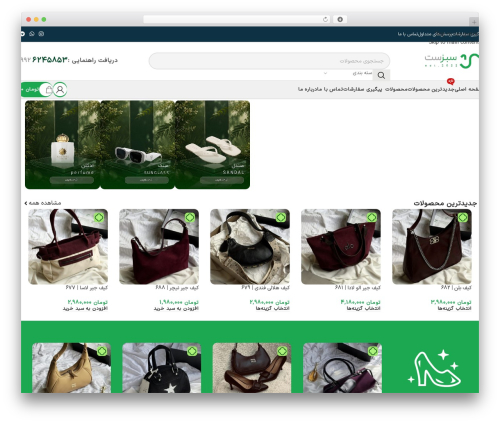Open product image of bag 681
Viewport: 500px width, 423px height.
pos(341,247)
